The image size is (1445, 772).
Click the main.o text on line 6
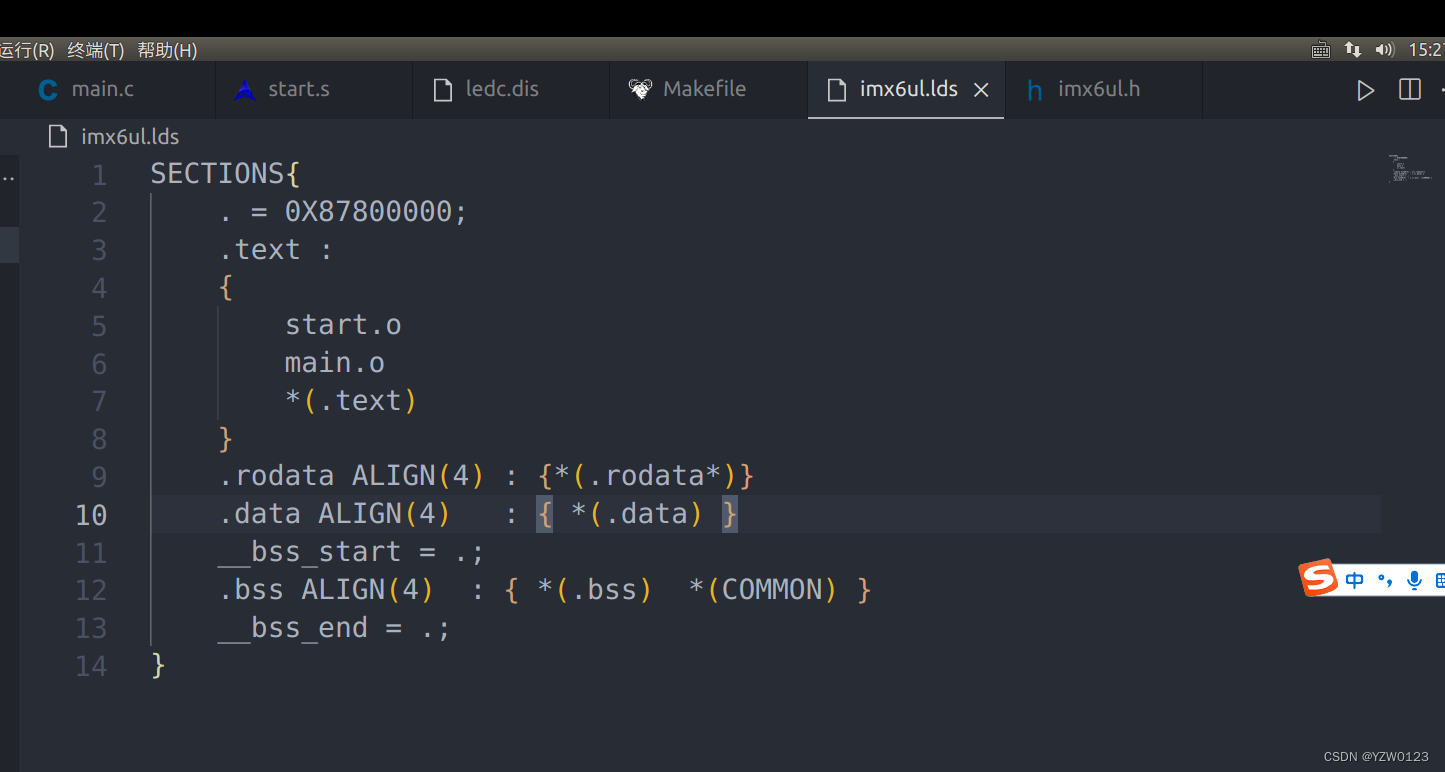335,363
